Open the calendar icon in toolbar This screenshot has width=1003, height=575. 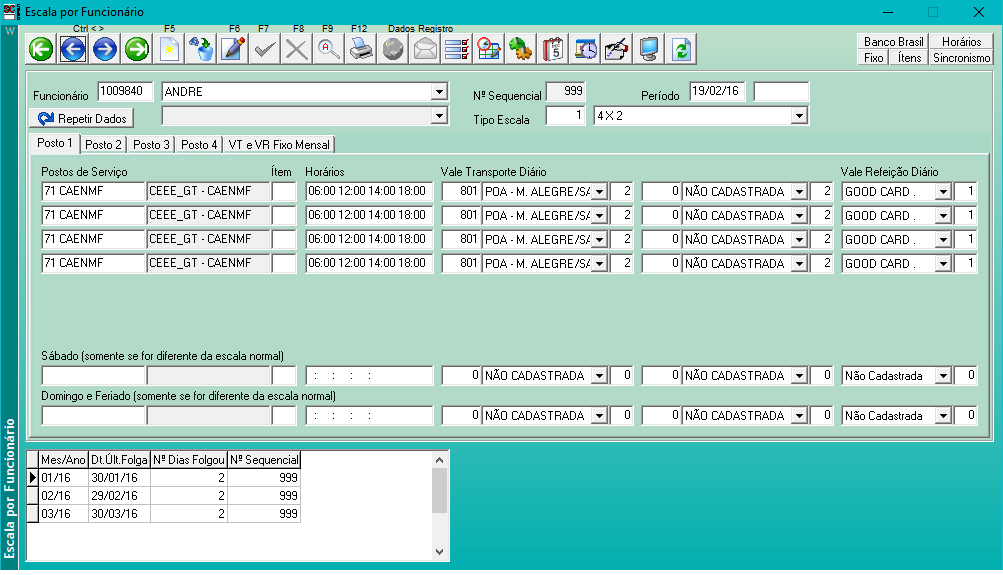click(553, 49)
